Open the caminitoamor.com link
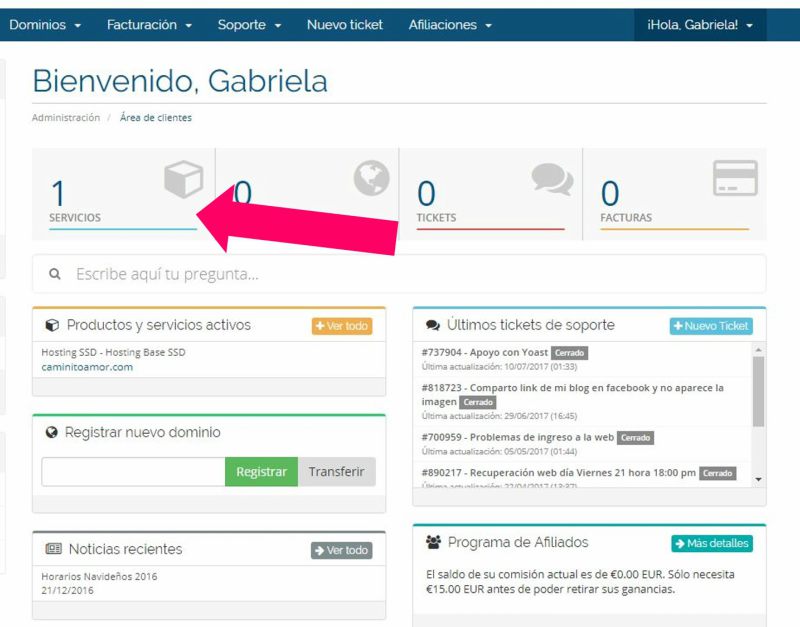Screen dimensions: 800x627 87,367
